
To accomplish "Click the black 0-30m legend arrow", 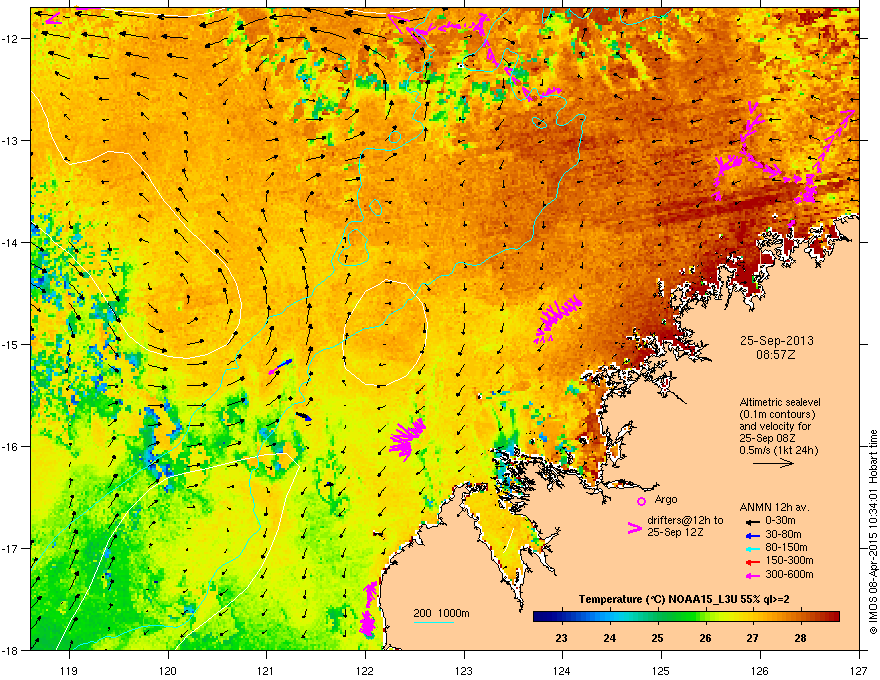I will pyautogui.click(x=752, y=521).
